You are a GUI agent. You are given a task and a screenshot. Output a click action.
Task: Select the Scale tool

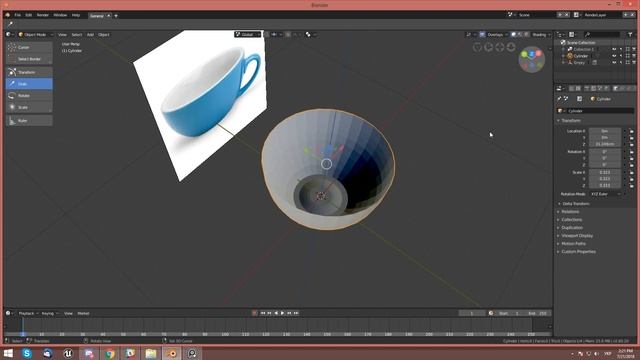pyautogui.click(x=29, y=107)
